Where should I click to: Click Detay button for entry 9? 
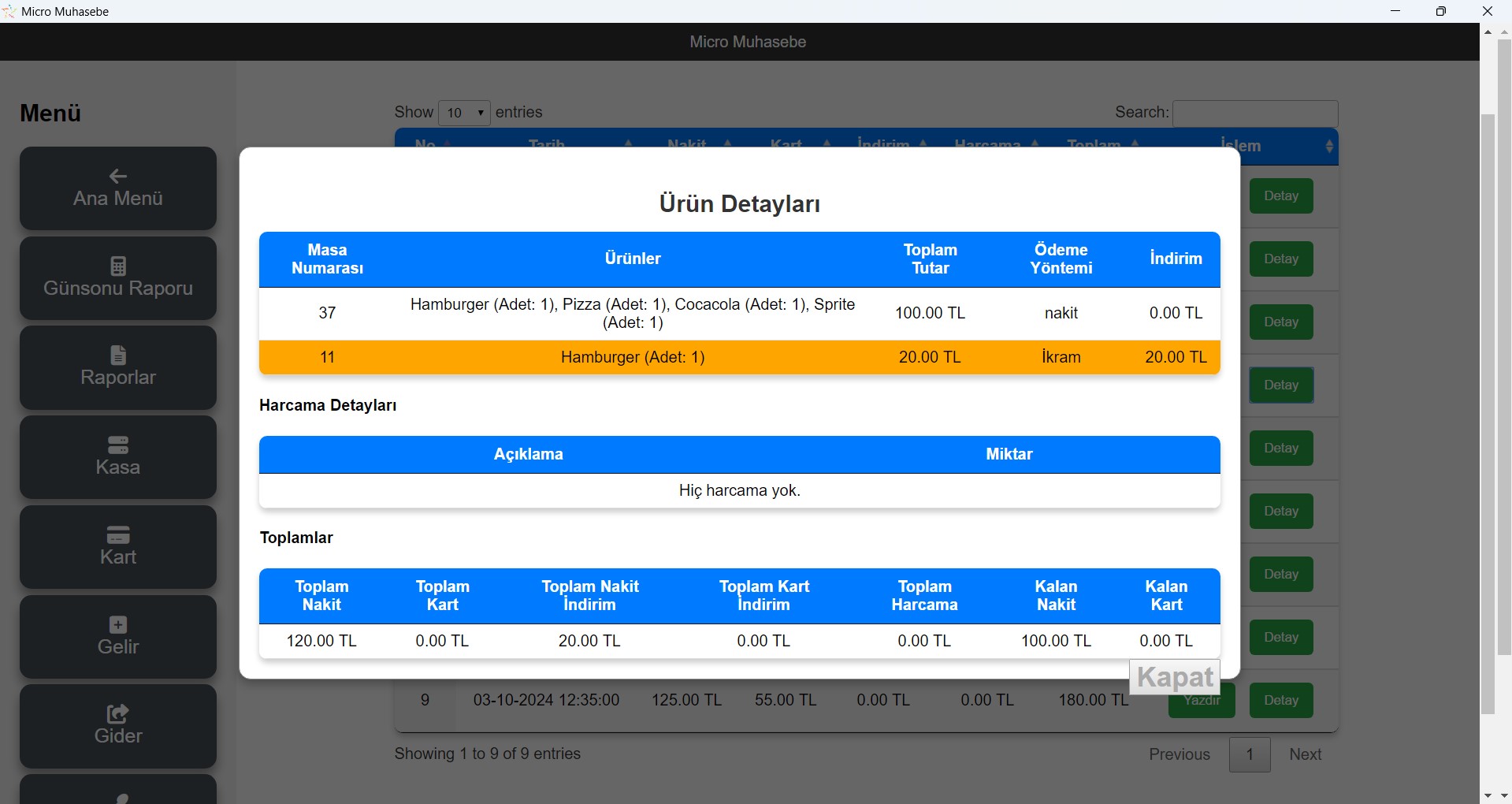[x=1280, y=701]
